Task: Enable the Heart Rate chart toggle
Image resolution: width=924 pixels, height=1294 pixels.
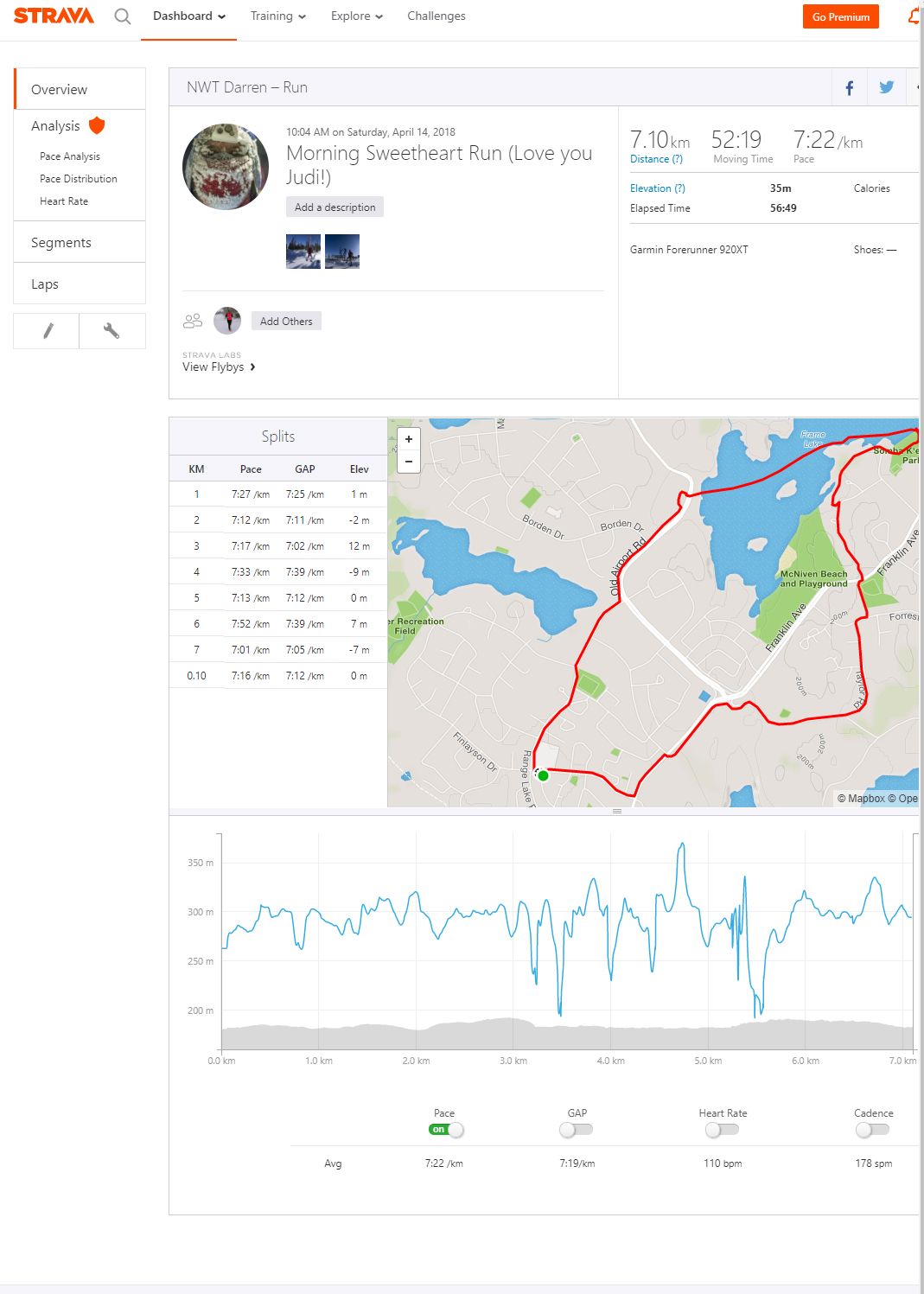Action: pyautogui.click(x=722, y=1130)
